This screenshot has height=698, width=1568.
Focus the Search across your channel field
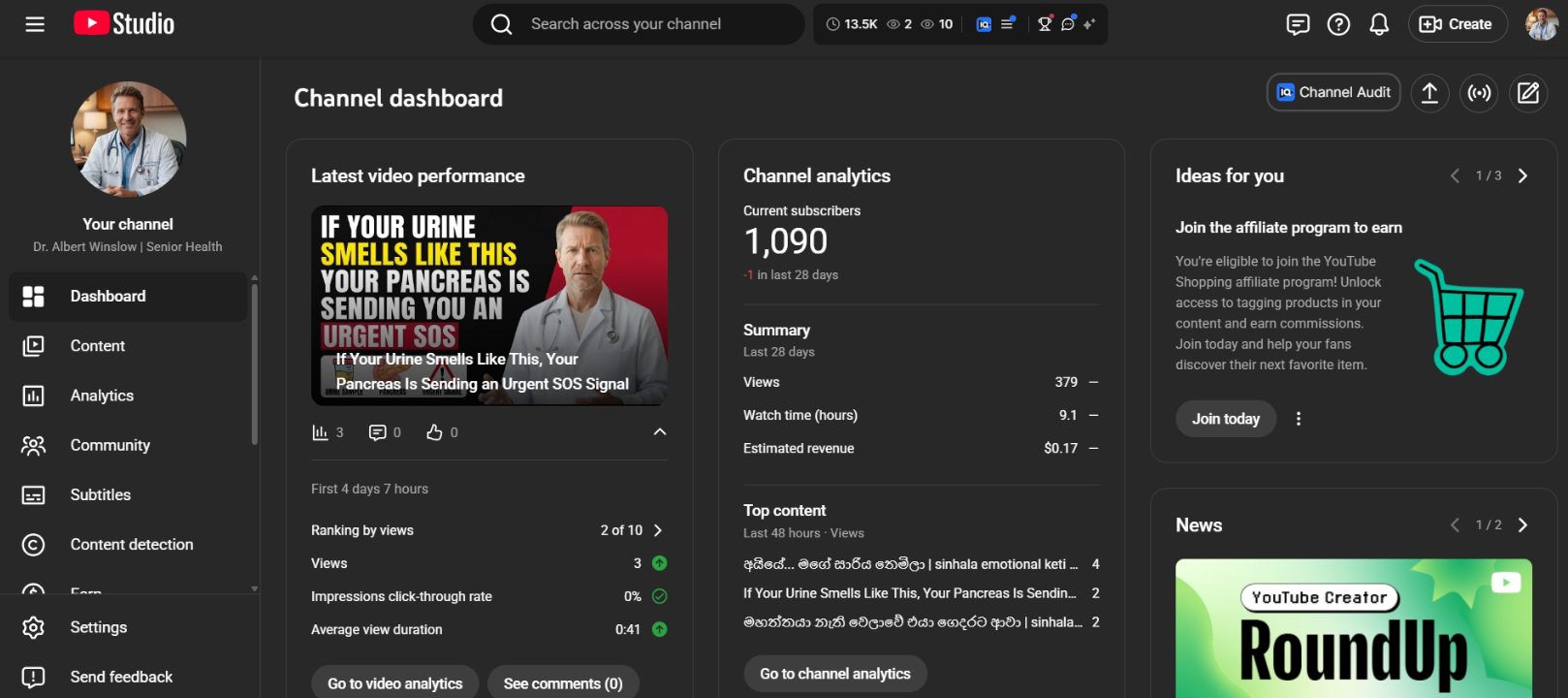point(639,24)
